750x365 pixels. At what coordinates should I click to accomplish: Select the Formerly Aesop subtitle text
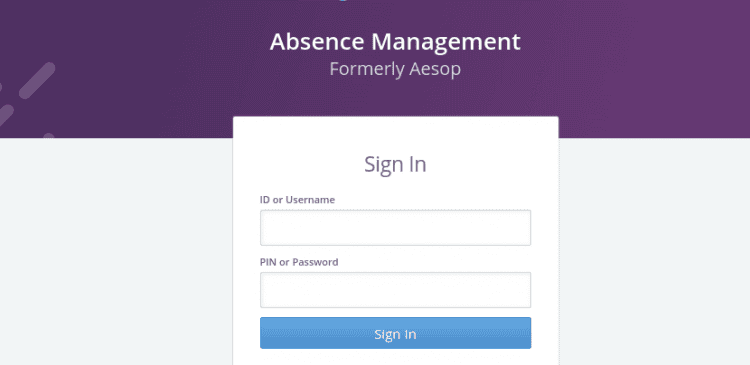coord(395,69)
